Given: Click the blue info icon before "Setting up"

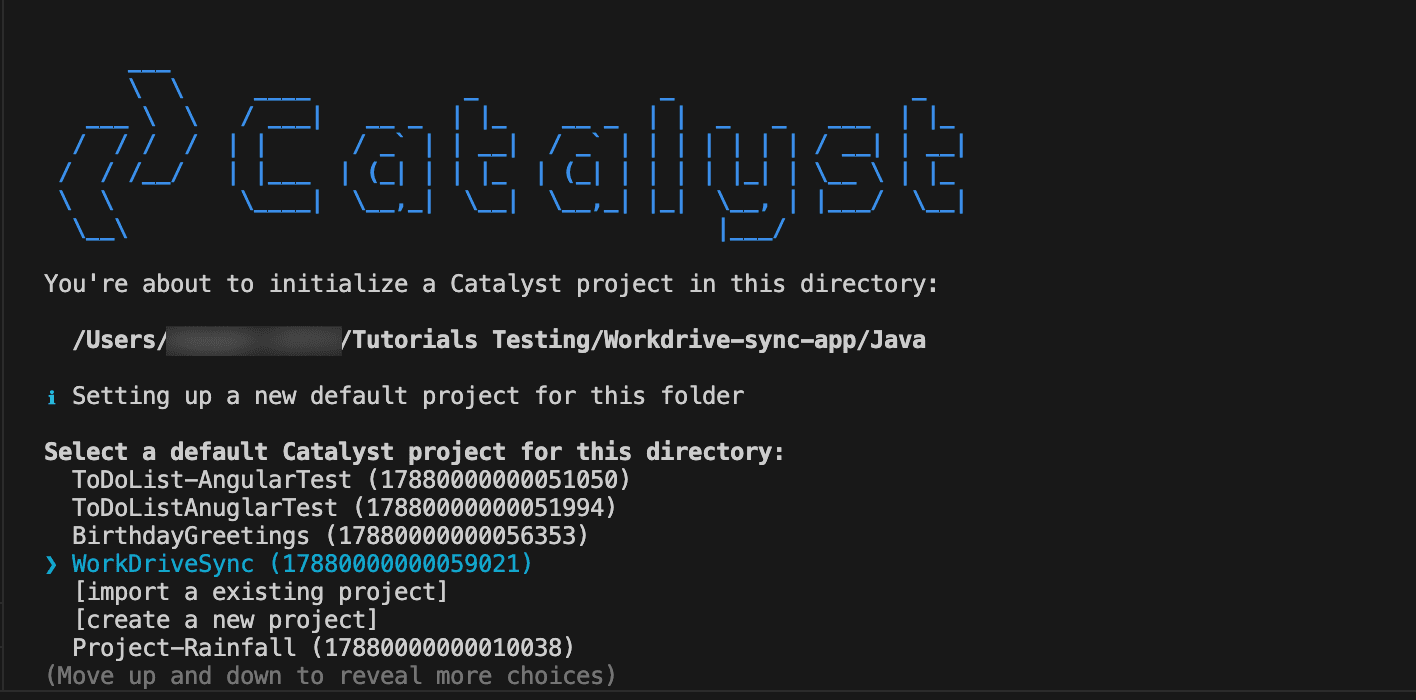Looking at the screenshot, I should pyautogui.click(x=52, y=397).
